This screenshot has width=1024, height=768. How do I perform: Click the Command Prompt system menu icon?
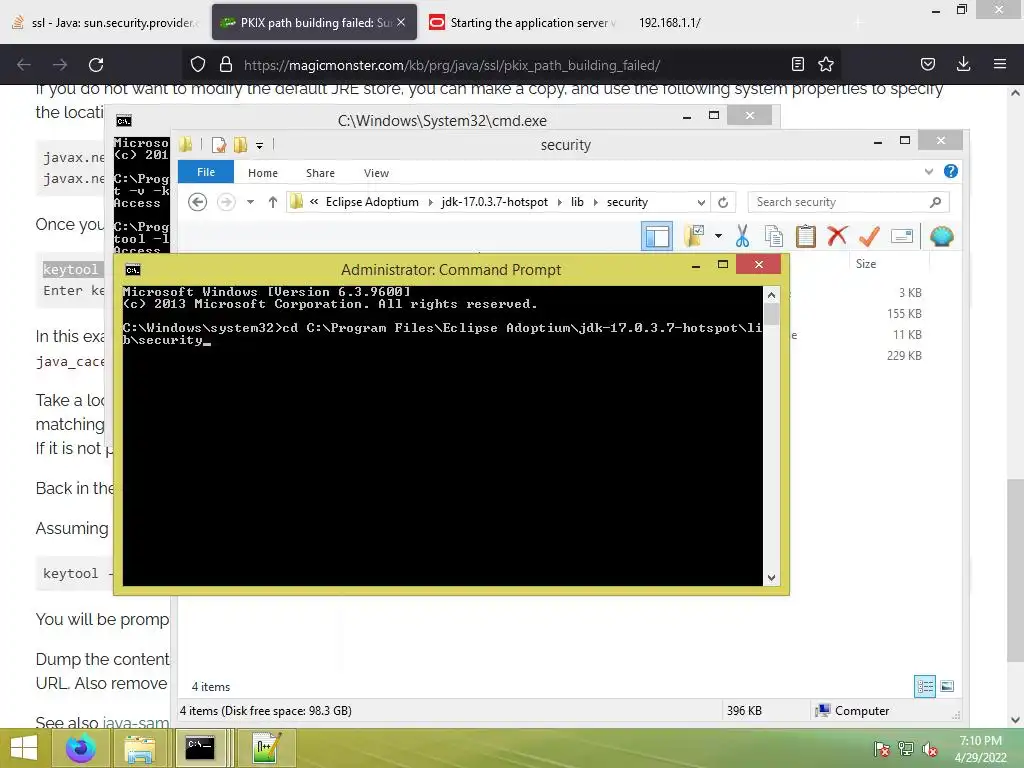[x=133, y=270]
